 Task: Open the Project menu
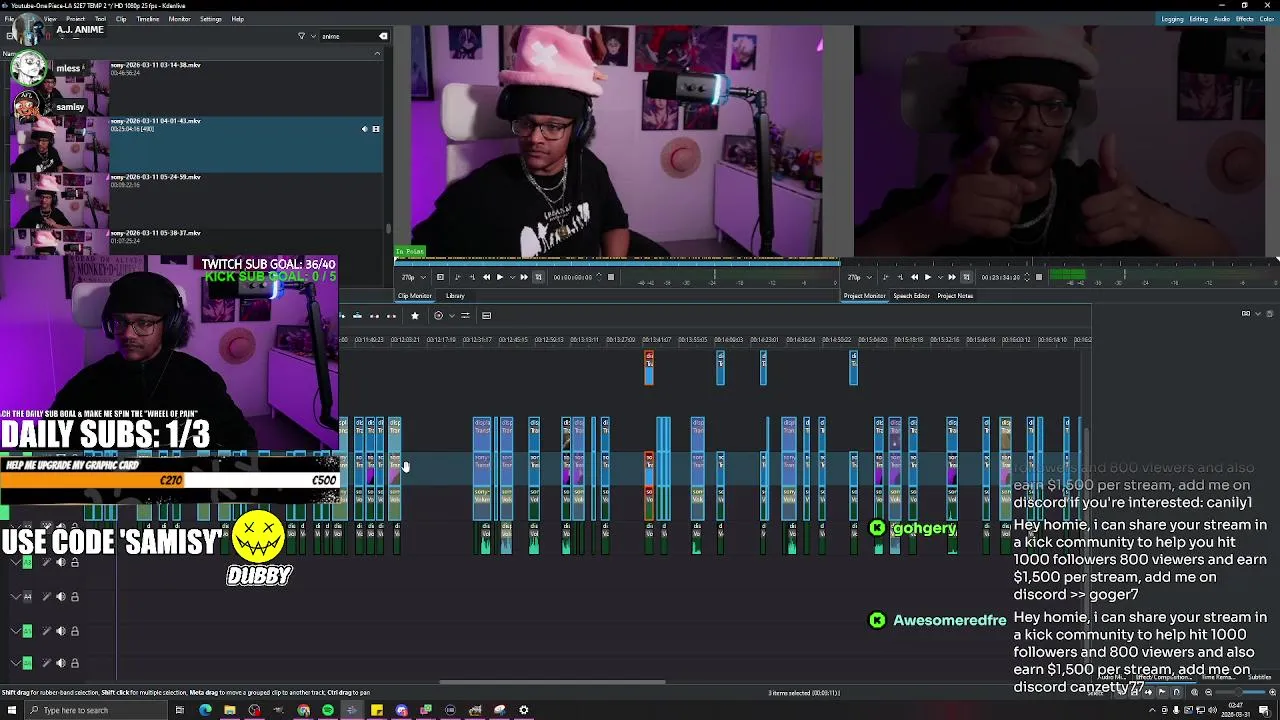[75, 19]
